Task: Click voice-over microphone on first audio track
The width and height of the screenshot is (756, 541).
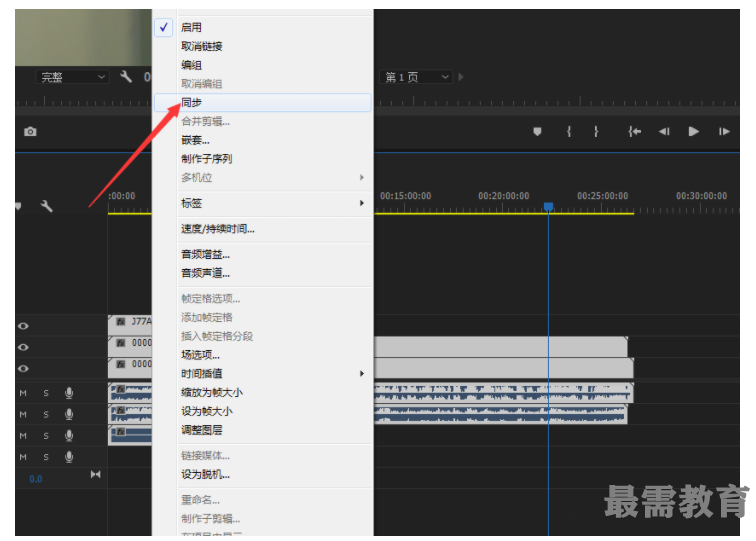Action: tap(69, 393)
